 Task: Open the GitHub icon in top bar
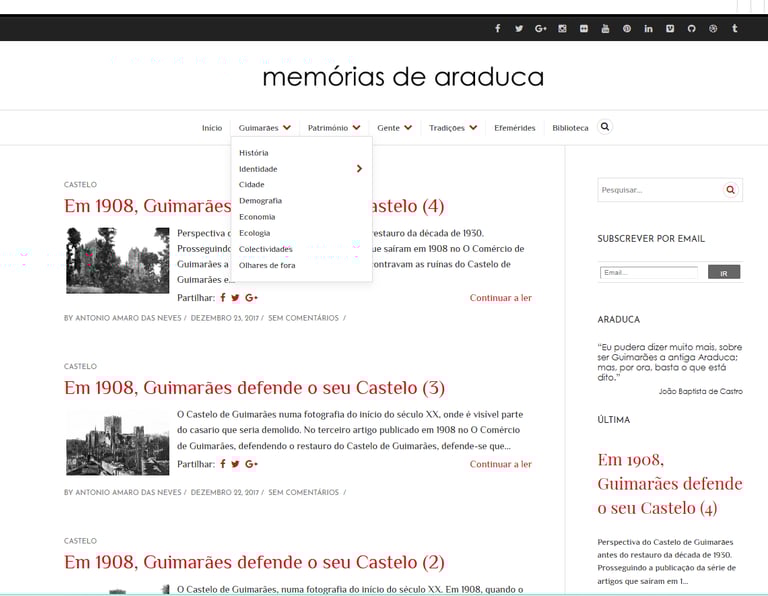coord(692,28)
